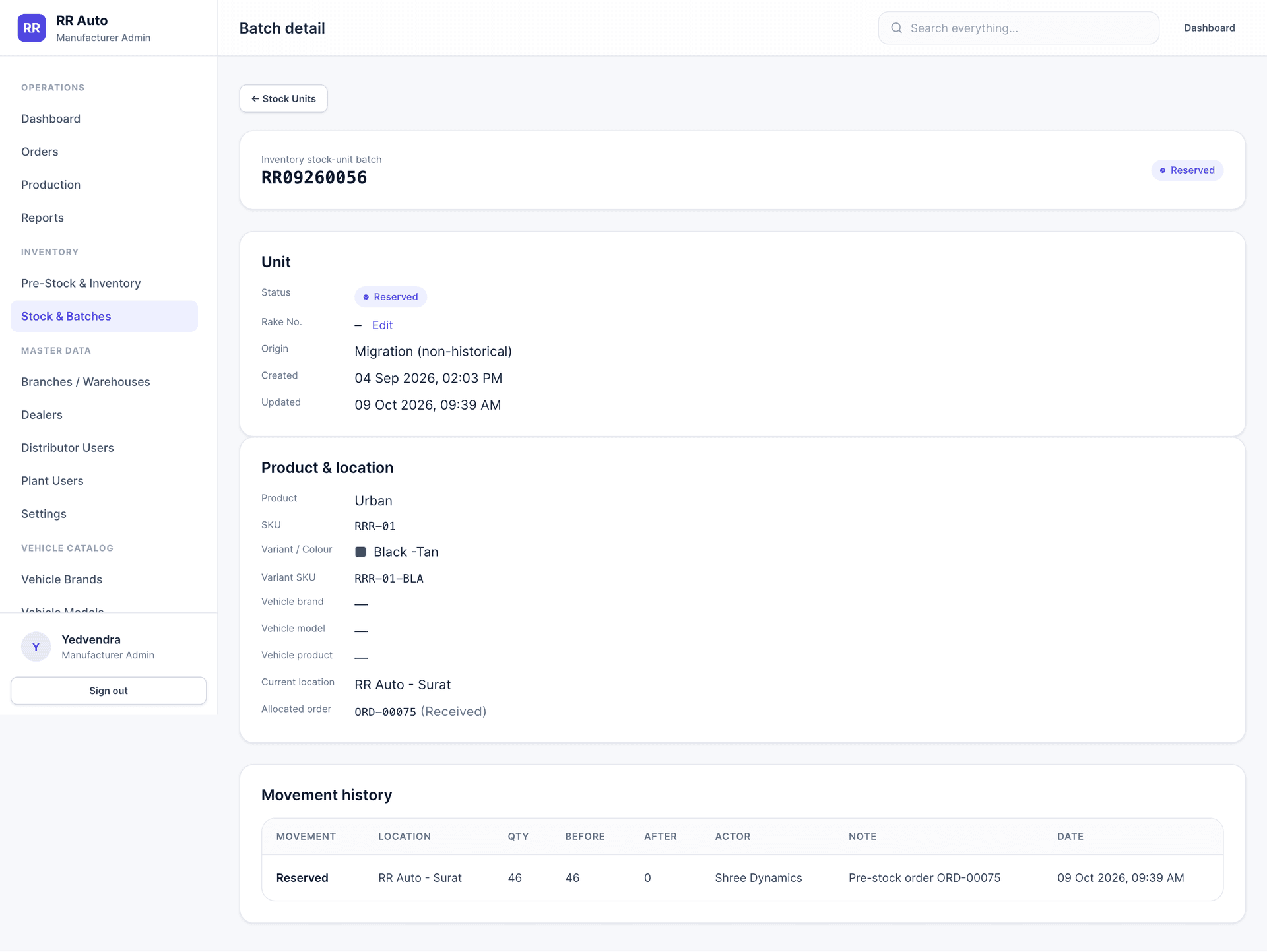Click the Created date 04 Sep 2026
This screenshot has height=952, width=1267.
pos(428,378)
